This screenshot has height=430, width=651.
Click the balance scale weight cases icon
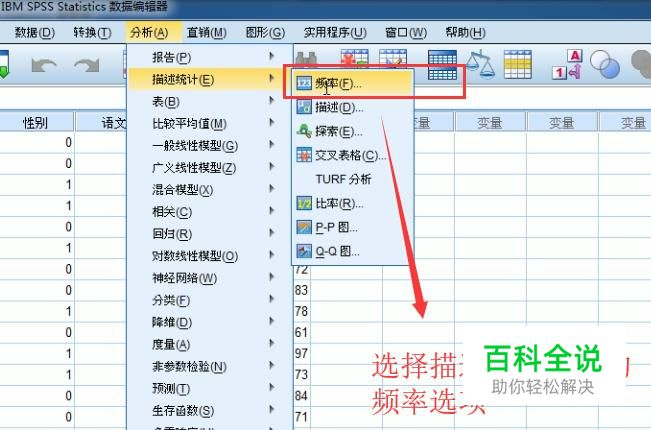click(480, 65)
